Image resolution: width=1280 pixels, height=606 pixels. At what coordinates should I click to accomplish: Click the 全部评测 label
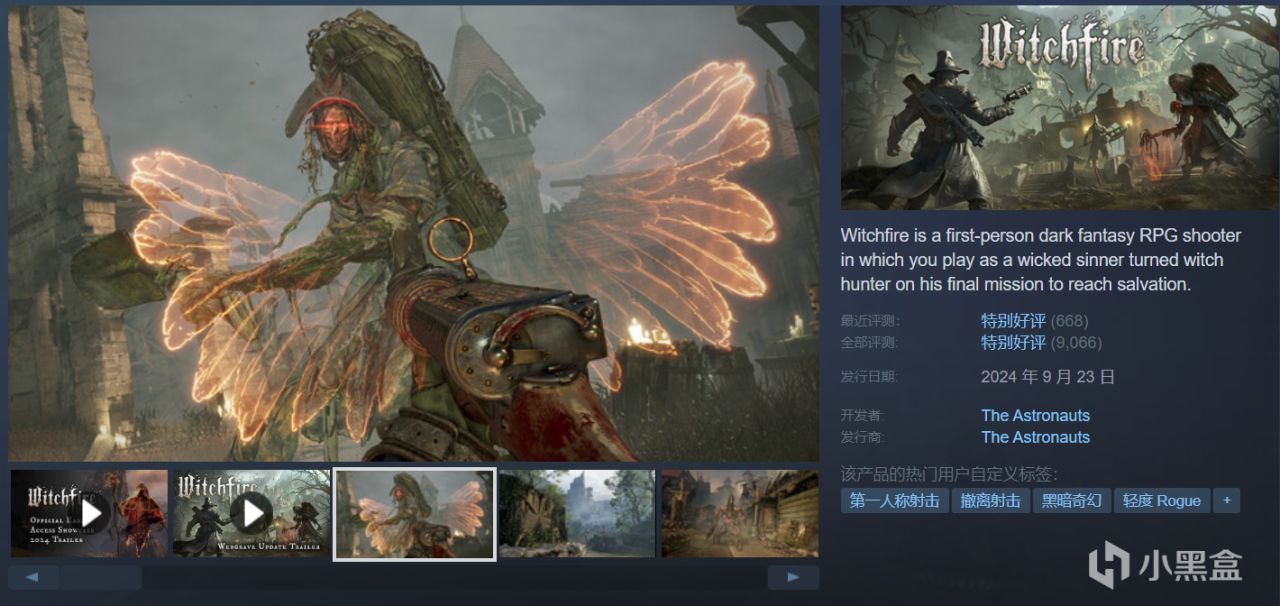(x=869, y=342)
